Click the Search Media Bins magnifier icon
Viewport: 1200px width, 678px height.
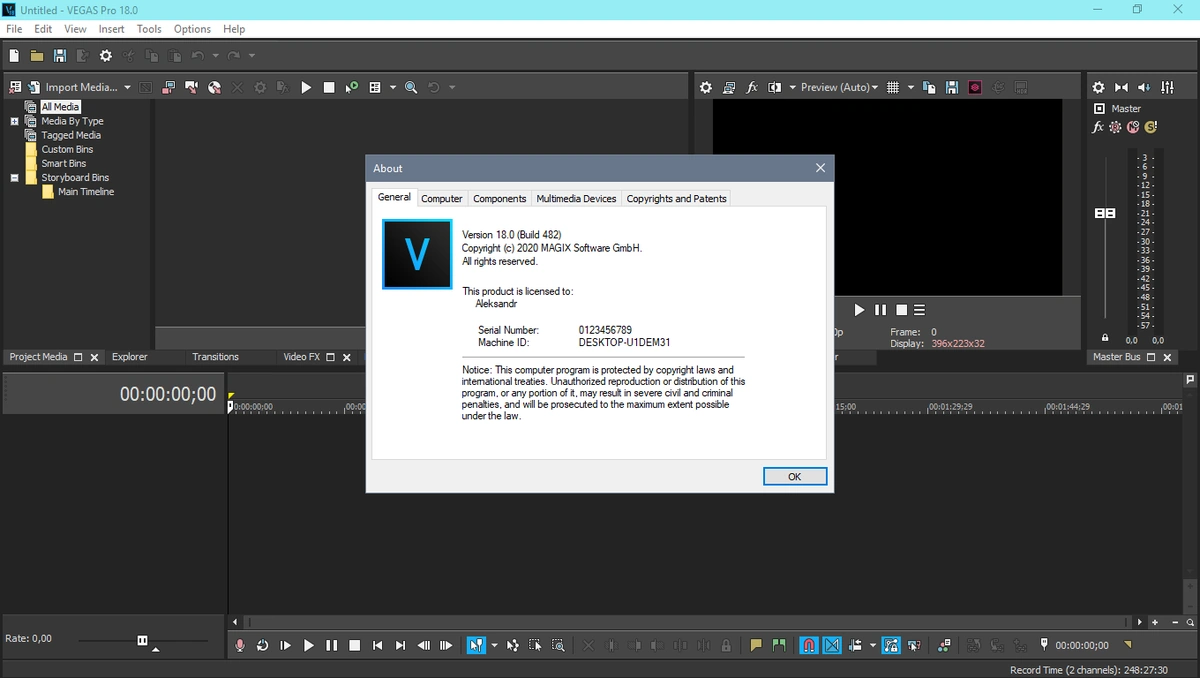(x=411, y=87)
